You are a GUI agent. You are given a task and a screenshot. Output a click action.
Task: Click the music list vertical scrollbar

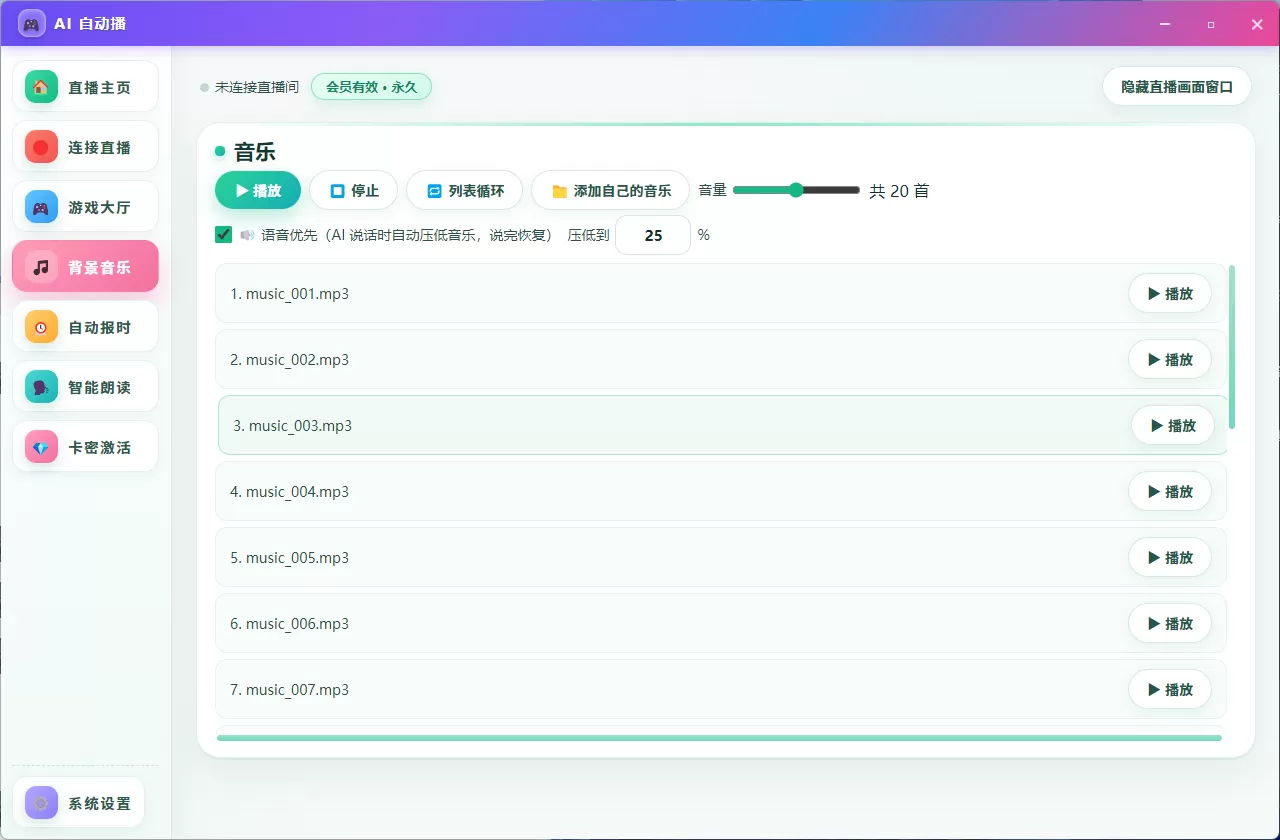pyautogui.click(x=1232, y=347)
